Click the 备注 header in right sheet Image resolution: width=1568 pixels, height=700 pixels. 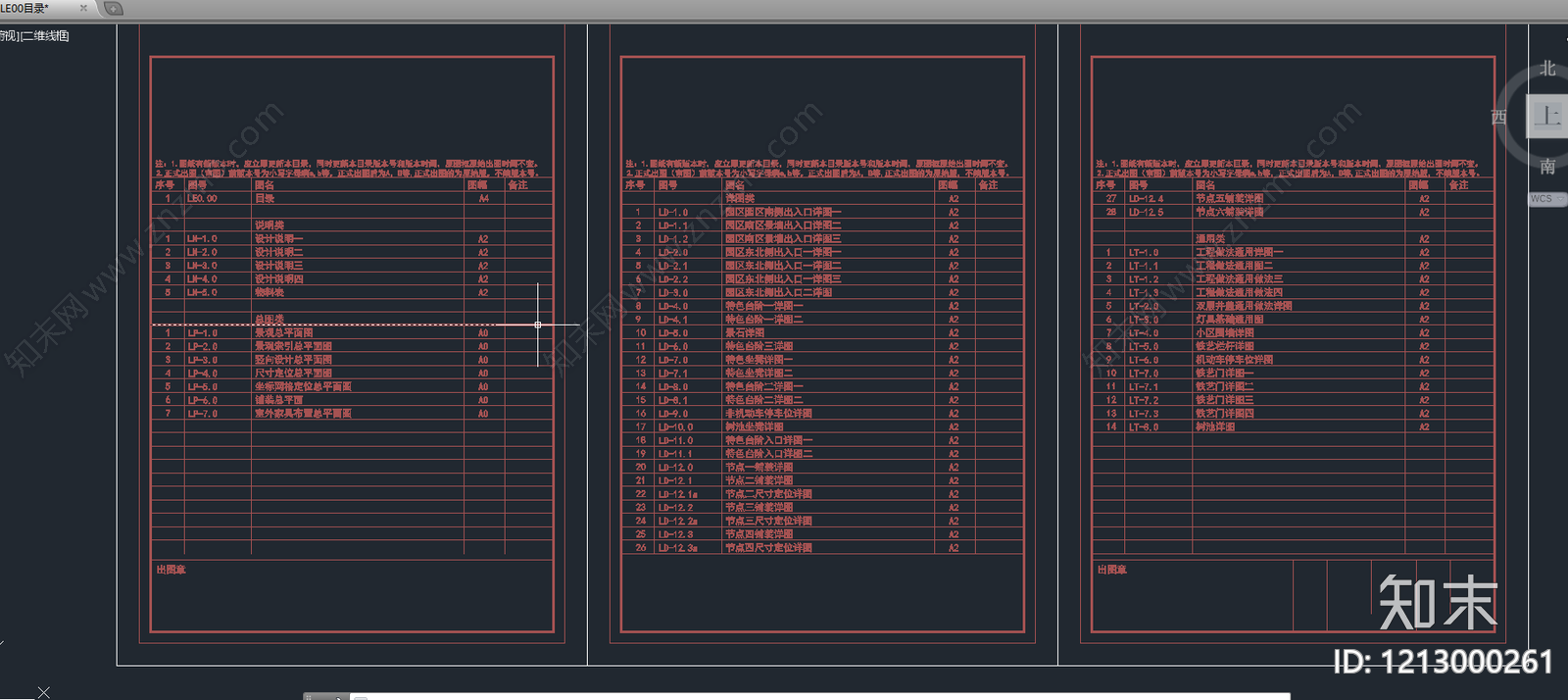click(x=1458, y=184)
